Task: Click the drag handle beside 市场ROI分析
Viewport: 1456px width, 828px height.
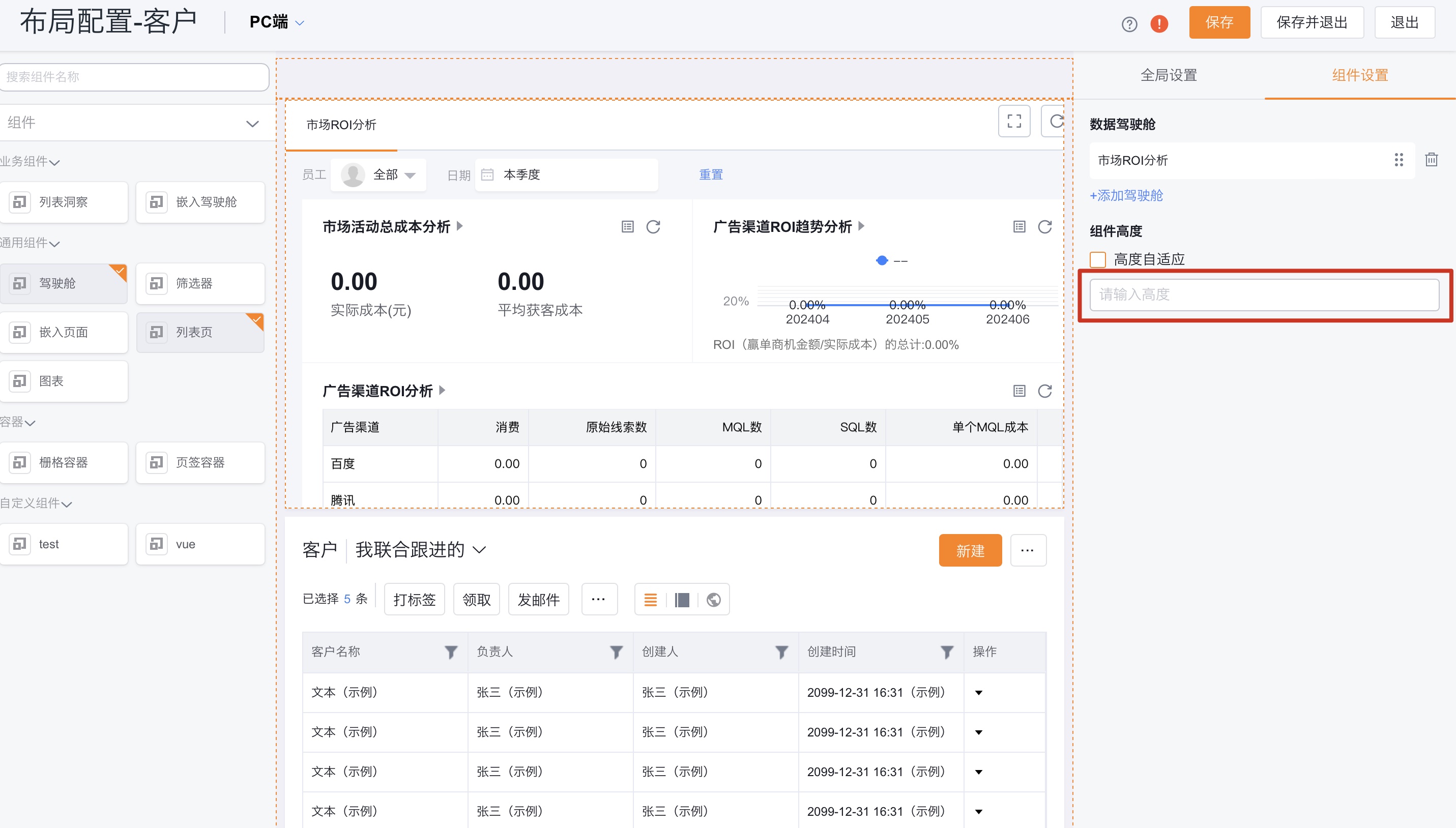Action: pyautogui.click(x=1399, y=160)
